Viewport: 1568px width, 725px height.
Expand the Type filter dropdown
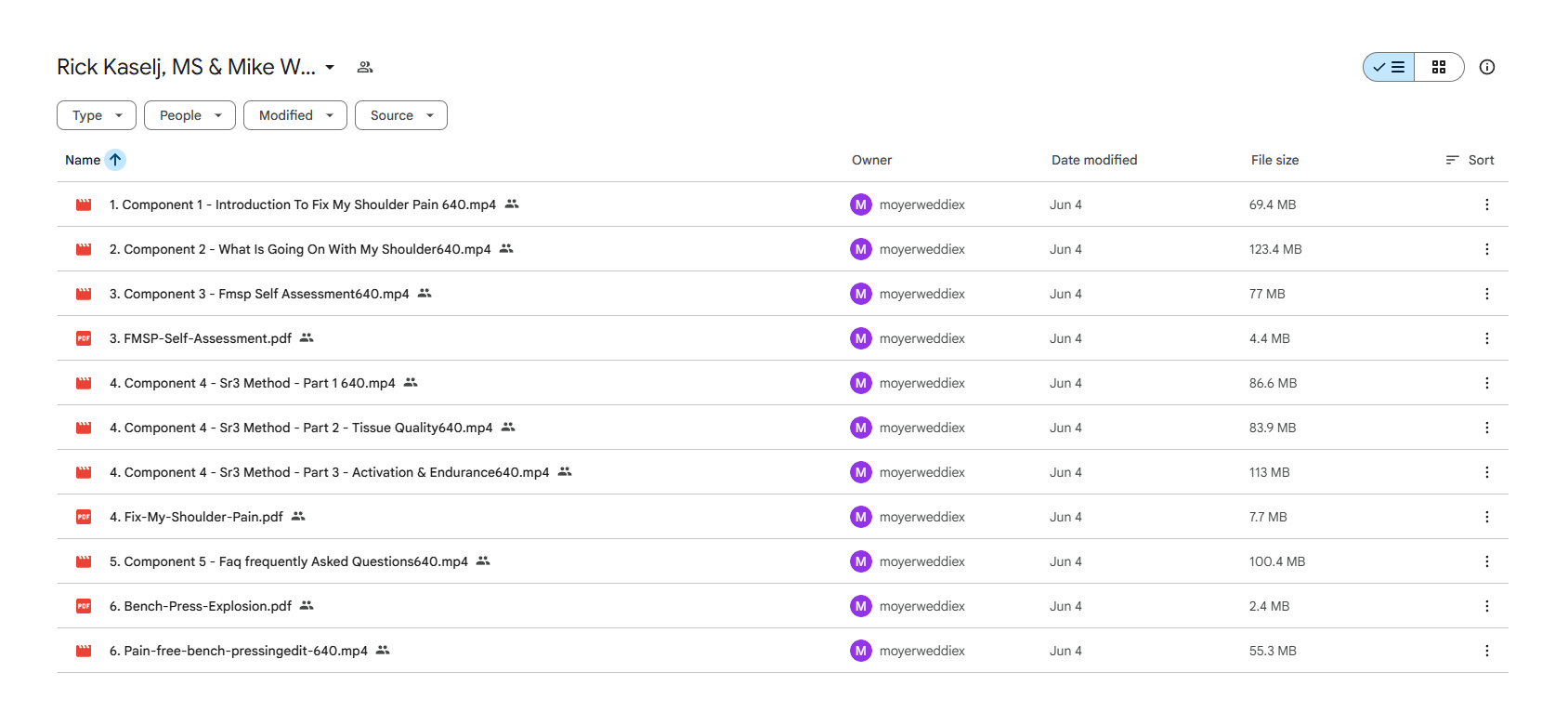[97, 115]
